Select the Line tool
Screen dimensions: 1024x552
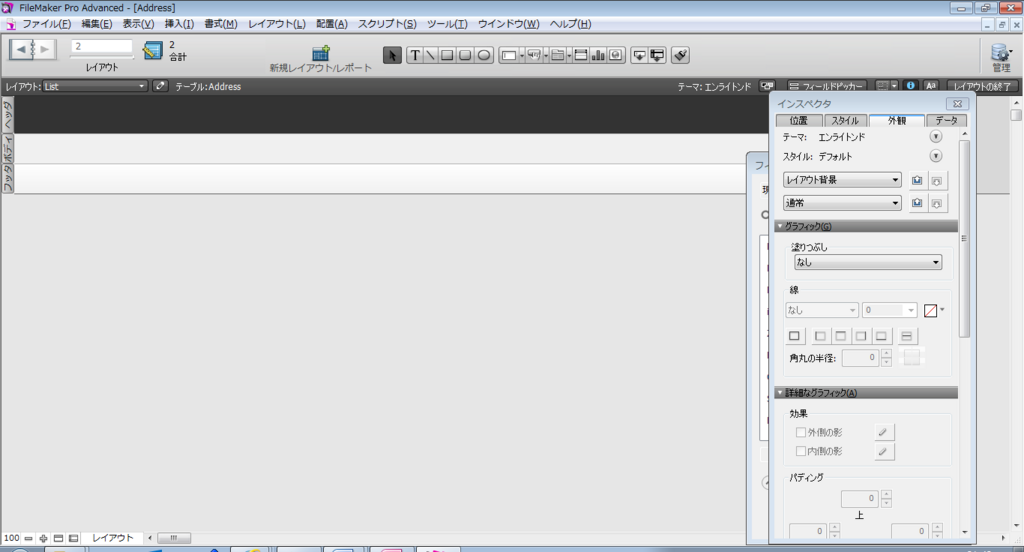(430, 56)
